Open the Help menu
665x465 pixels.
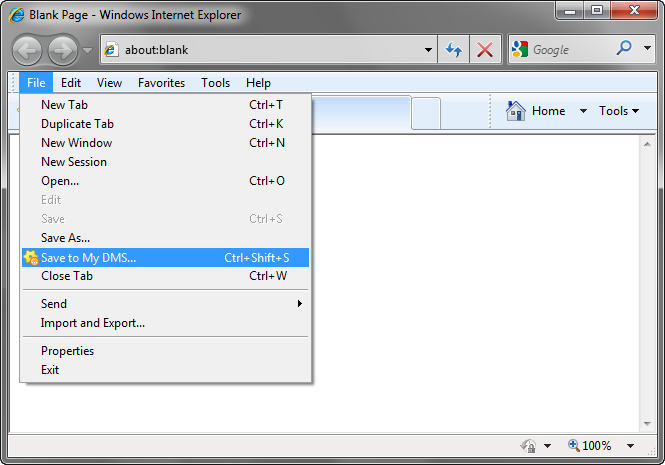258,82
